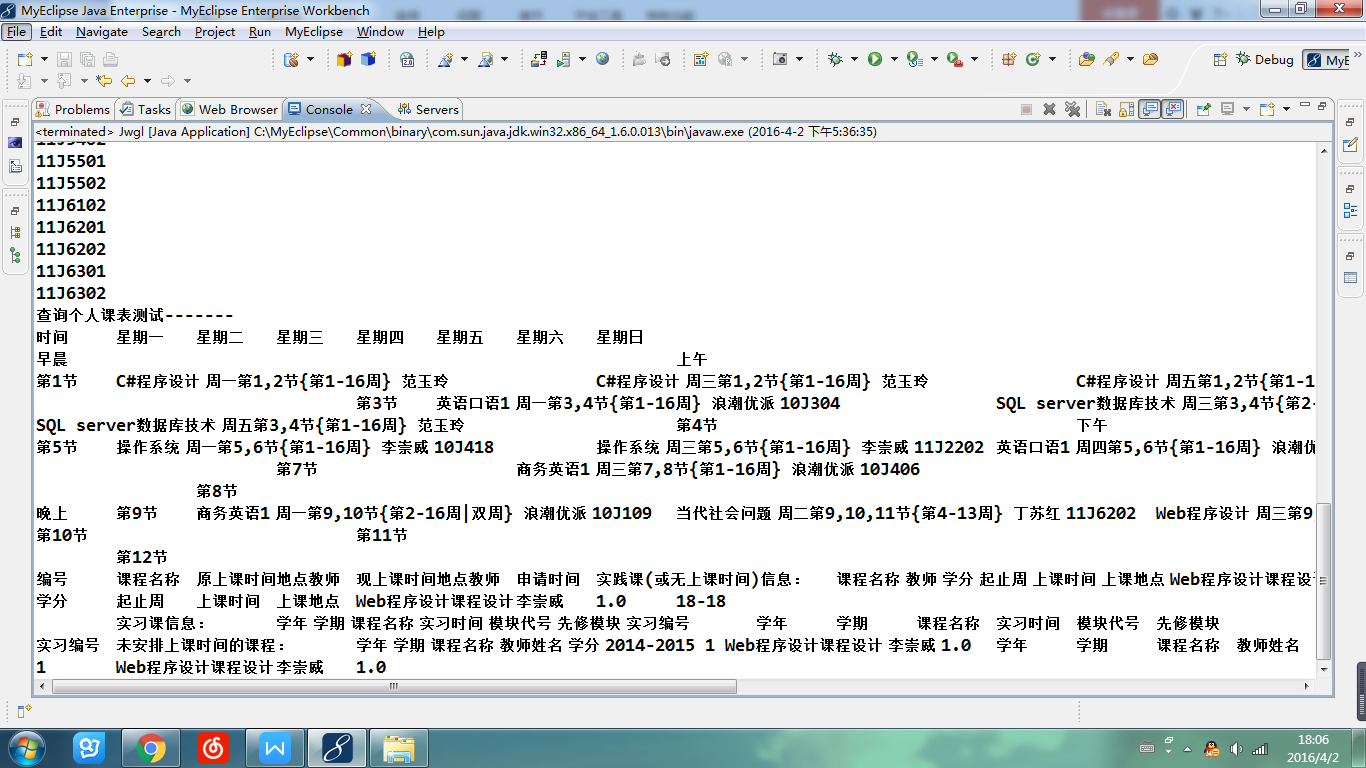Viewport: 1366px width, 768px height.
Task: Click the Open Perspective icon
Action: (x=1220, y=59)
